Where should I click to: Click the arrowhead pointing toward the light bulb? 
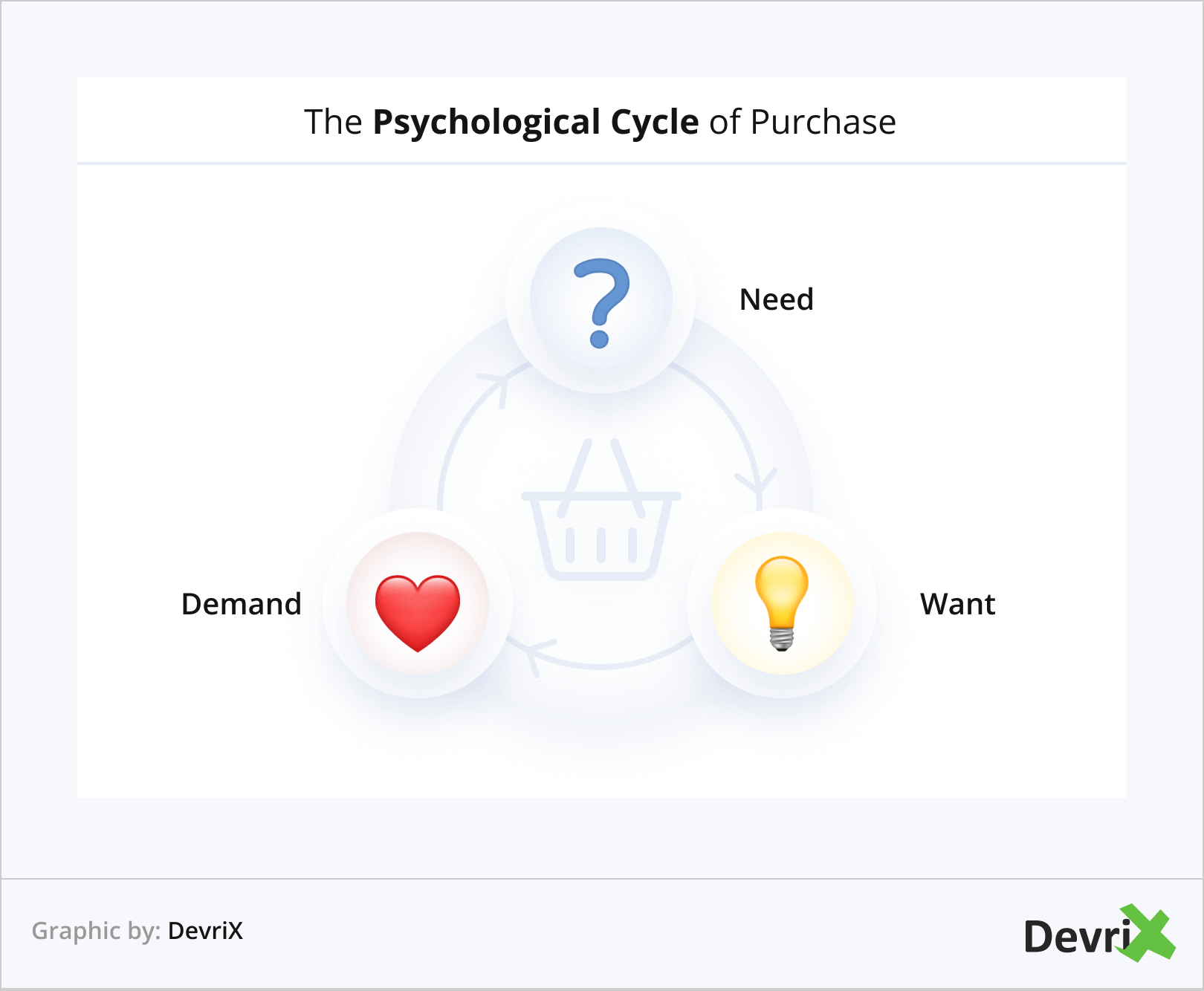pos(757,483)
